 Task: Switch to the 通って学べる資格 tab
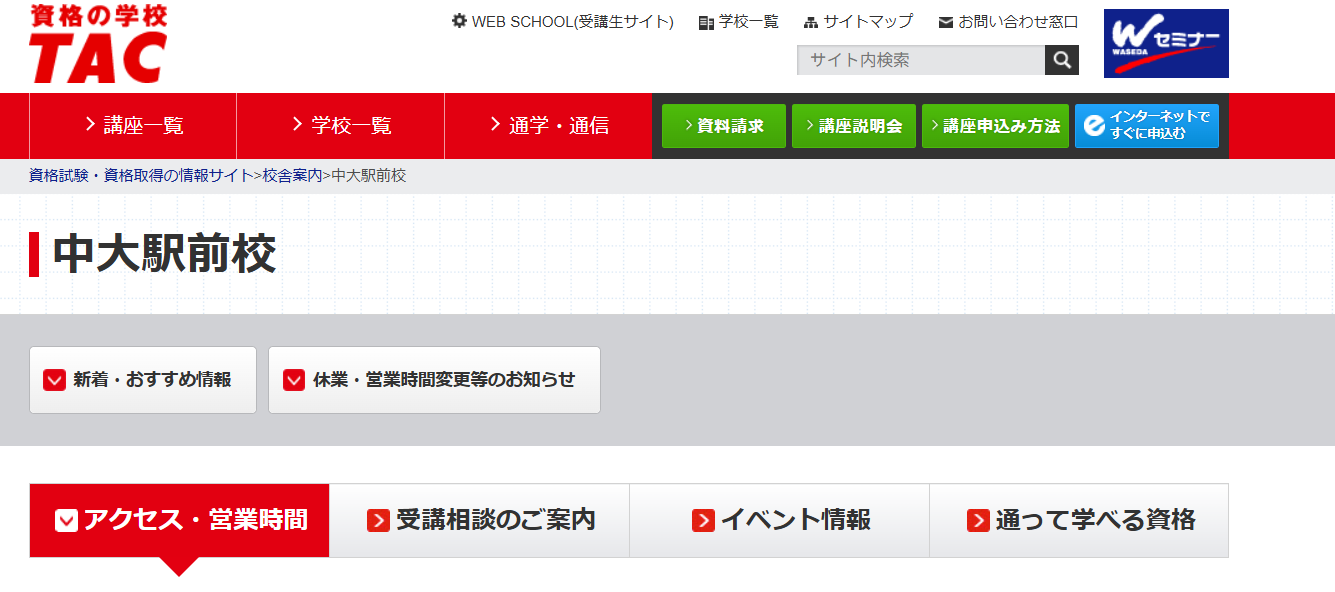1079,520
